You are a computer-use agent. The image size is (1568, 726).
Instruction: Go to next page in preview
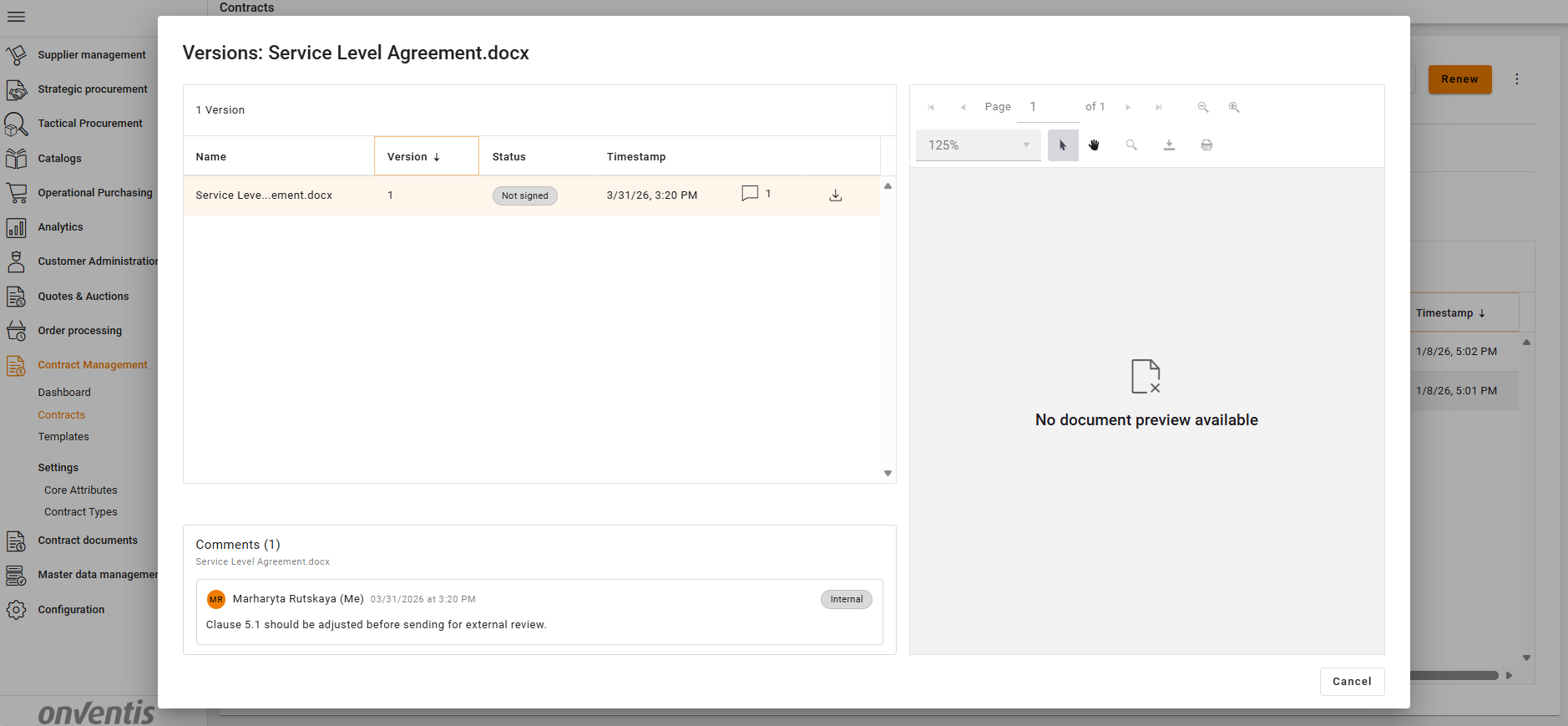(1128, 107)
